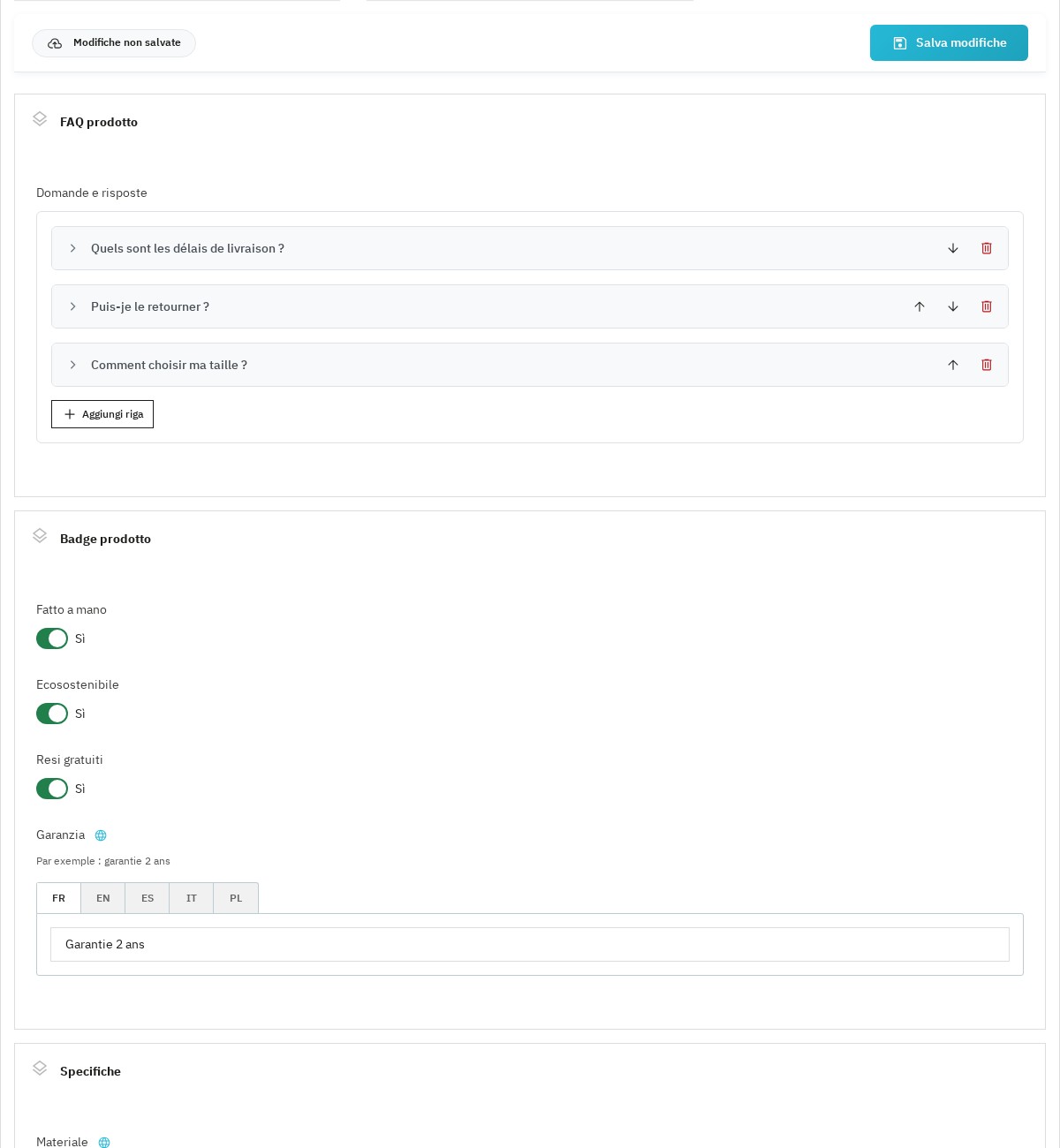Click the 'Domande e risposte' label
Viewport: 1060px width, 1148px height.
tap(92, 193)
